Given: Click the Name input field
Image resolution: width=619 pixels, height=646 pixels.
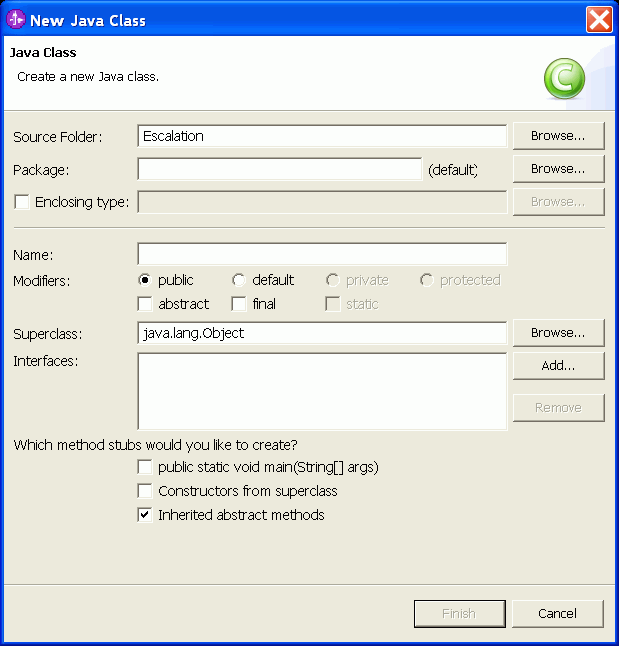Looking at the screenshot, I should click(x=322, y=254).
